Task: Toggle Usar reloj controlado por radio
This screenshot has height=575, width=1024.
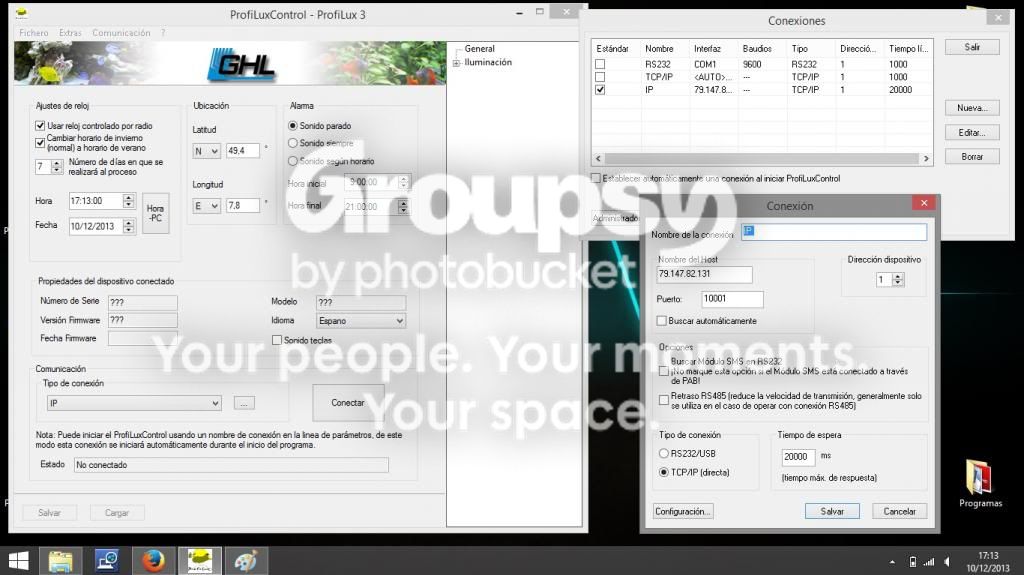Action: (x=40, y=125)
